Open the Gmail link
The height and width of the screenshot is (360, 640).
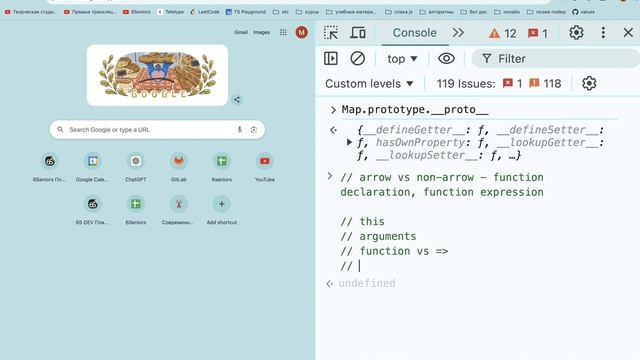pos(241,32)
